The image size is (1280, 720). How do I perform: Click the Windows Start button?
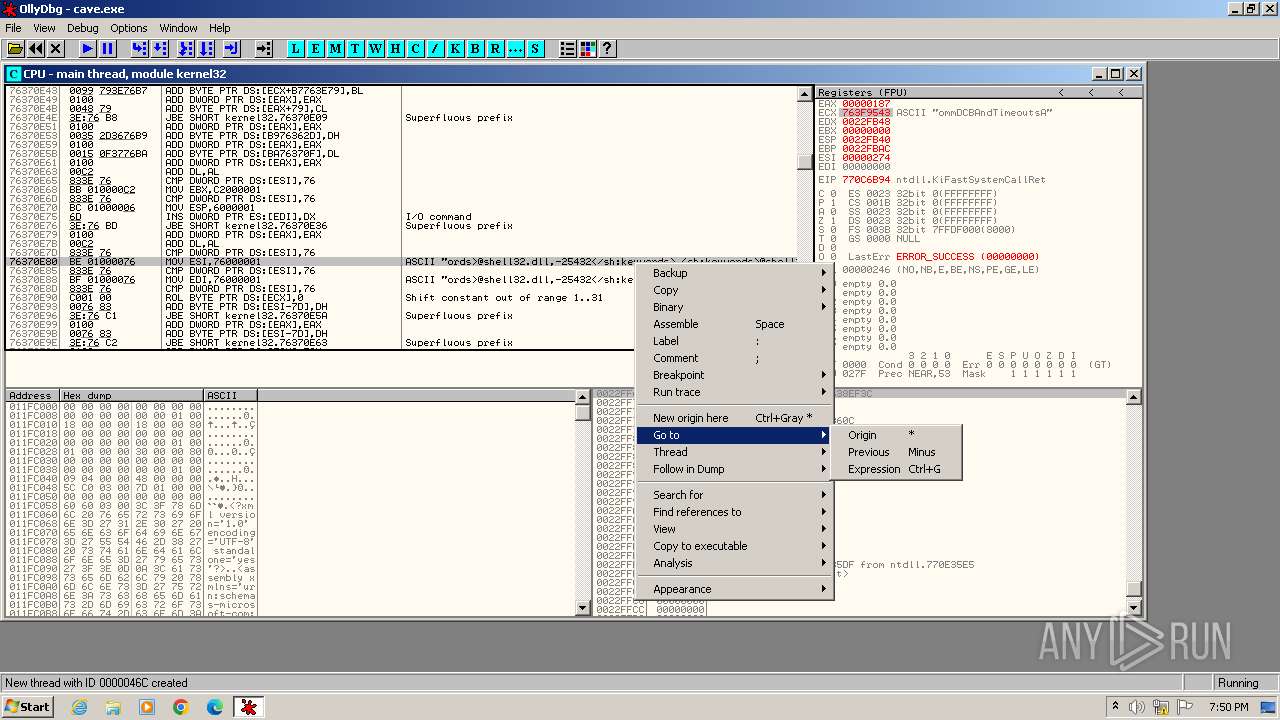28,707
